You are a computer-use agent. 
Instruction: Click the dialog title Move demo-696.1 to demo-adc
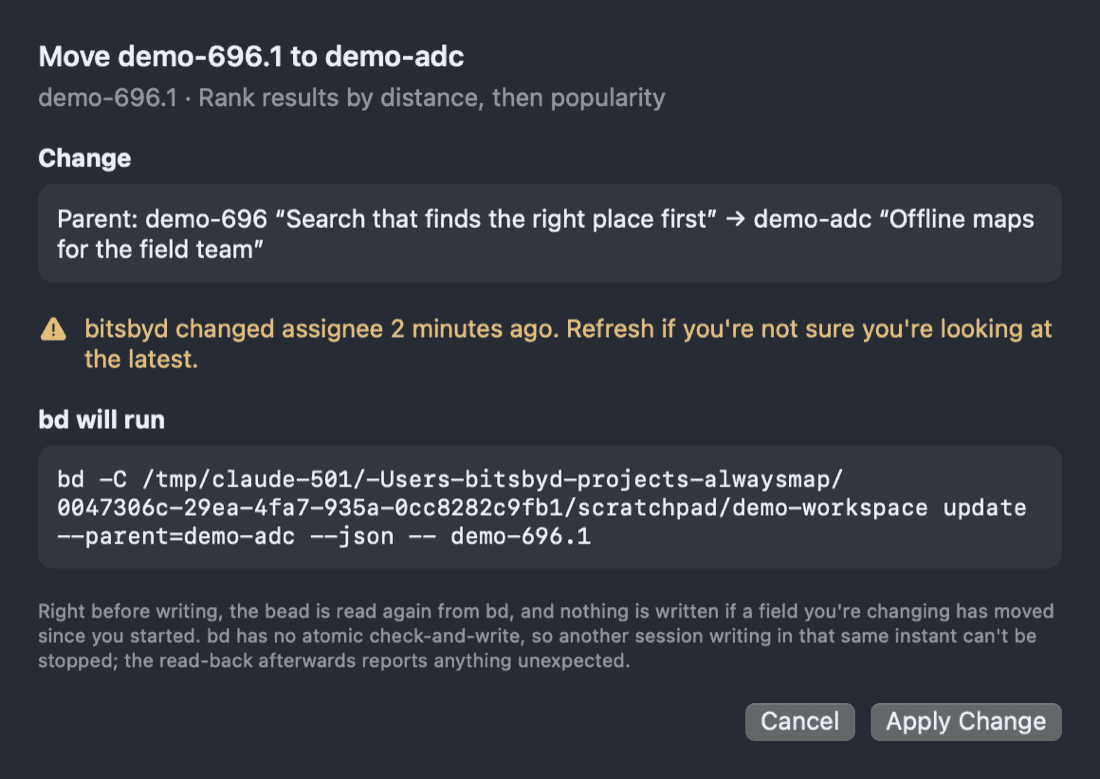click(251, 56)
